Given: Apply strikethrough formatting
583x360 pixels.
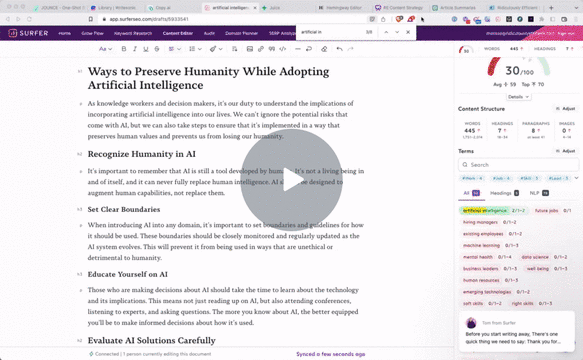Looking at the screenshot, I should click(157, 49).
